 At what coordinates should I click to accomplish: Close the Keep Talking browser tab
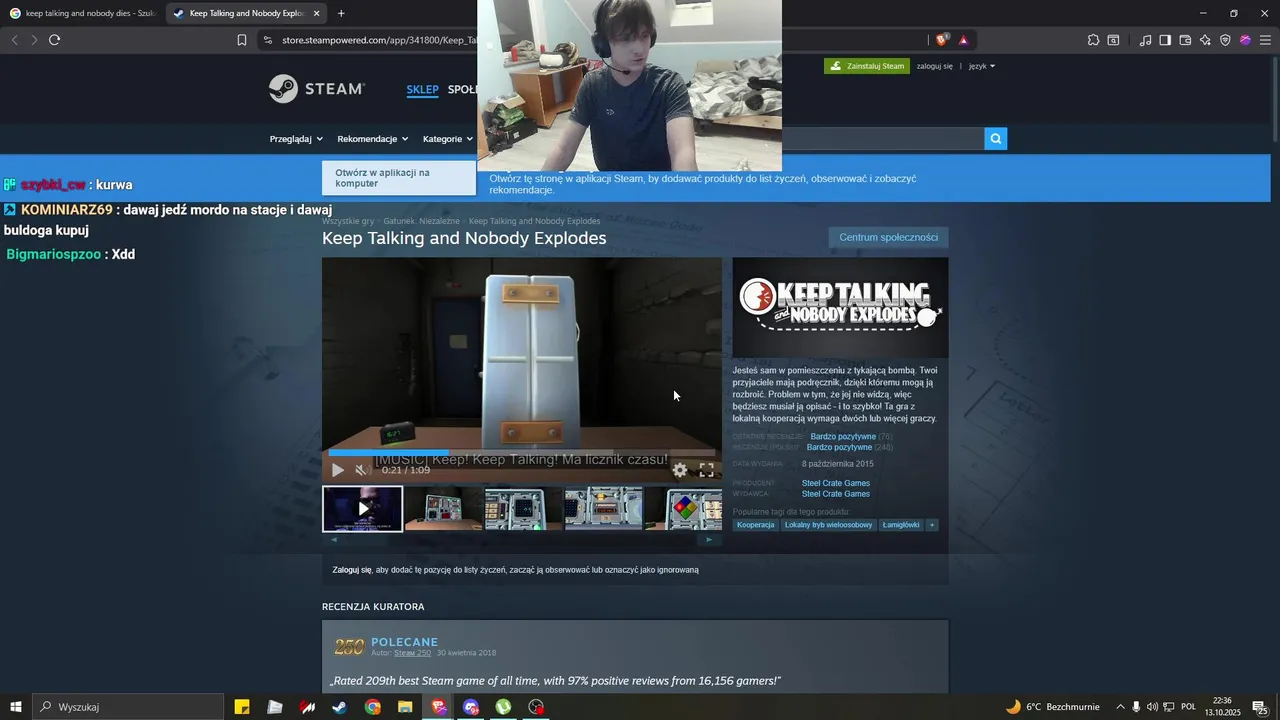click(x=317, y=14)
